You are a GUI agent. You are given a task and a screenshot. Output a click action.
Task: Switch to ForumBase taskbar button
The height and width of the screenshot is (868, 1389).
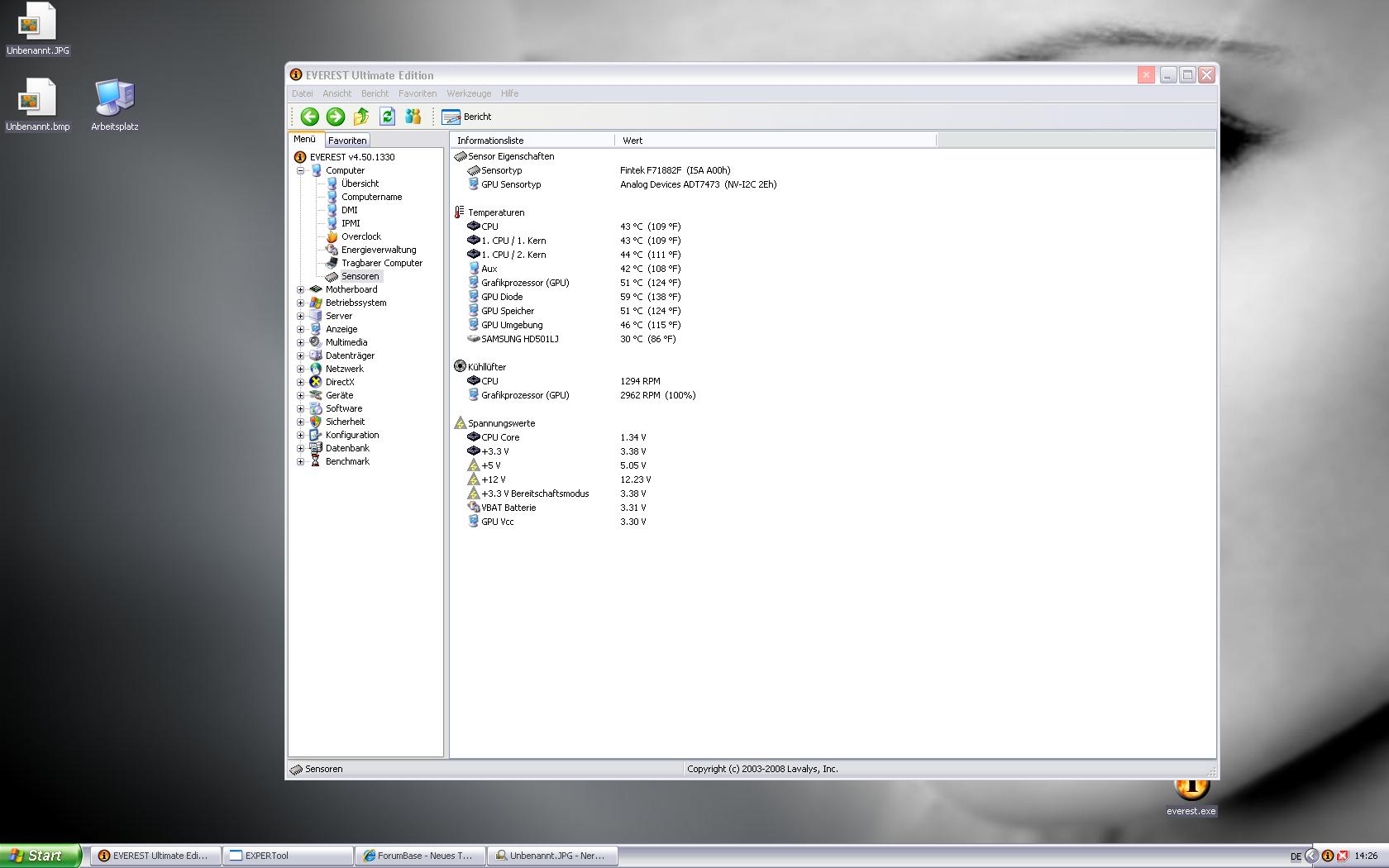[x=420, y=856]
